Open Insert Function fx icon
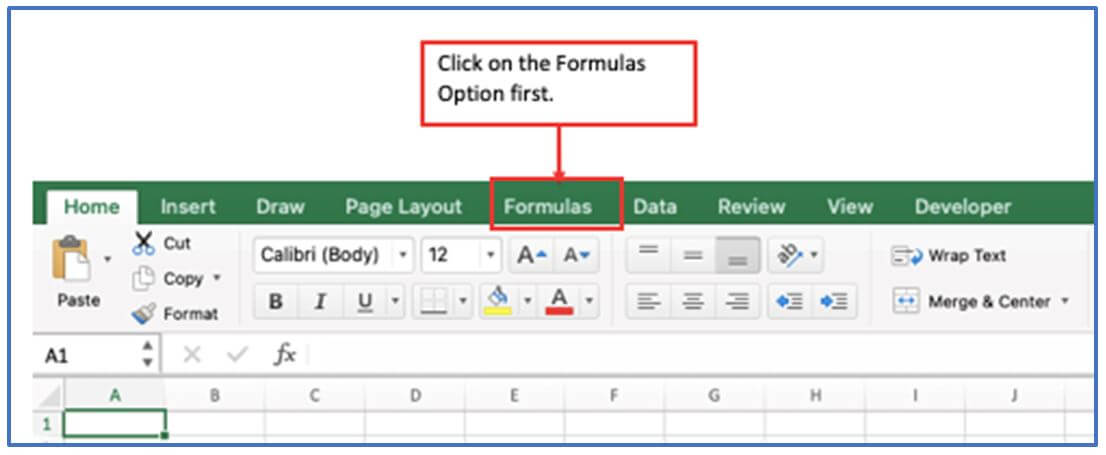Viewport: 1106px width, 455px height. click(x=284, y=355)
